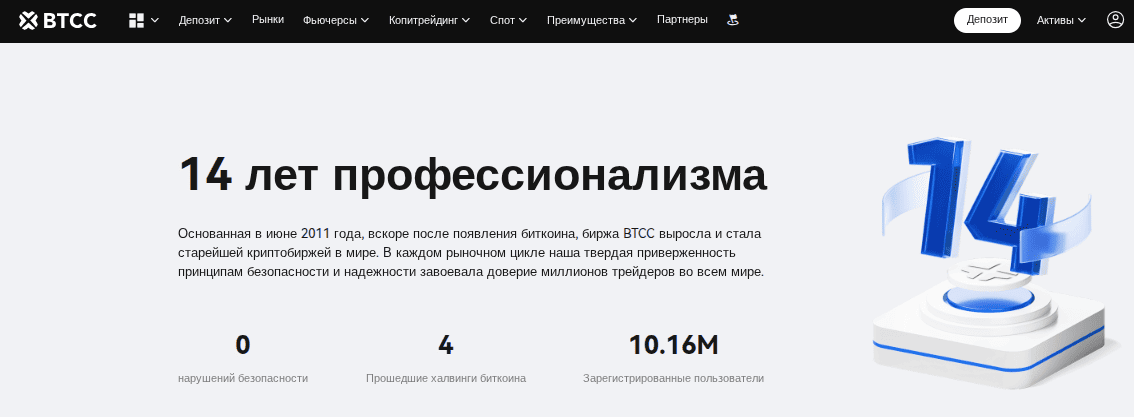The image size is (1134, 417).
Task: Expand the Фьючерсы menu
Action: pos(336,20)
